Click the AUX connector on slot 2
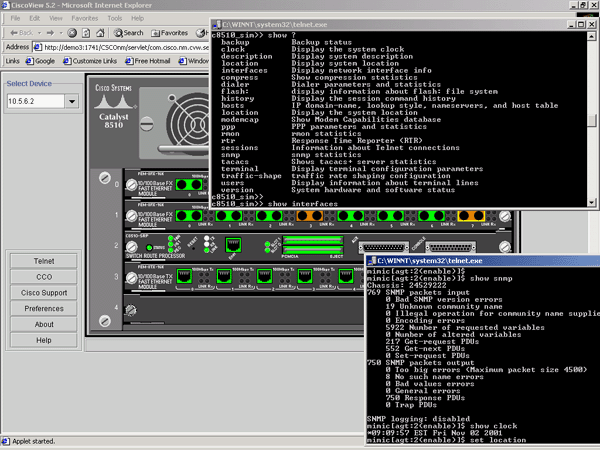This screenshot has height=450, width=600. click(383, 248)
